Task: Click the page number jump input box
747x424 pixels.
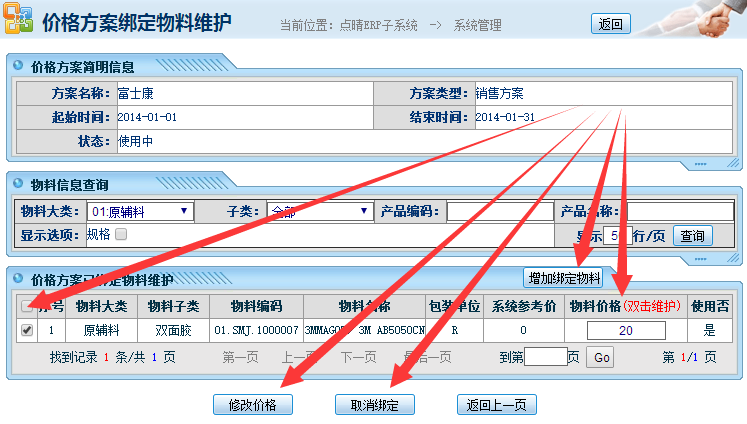Action: [x=545, y=357]
